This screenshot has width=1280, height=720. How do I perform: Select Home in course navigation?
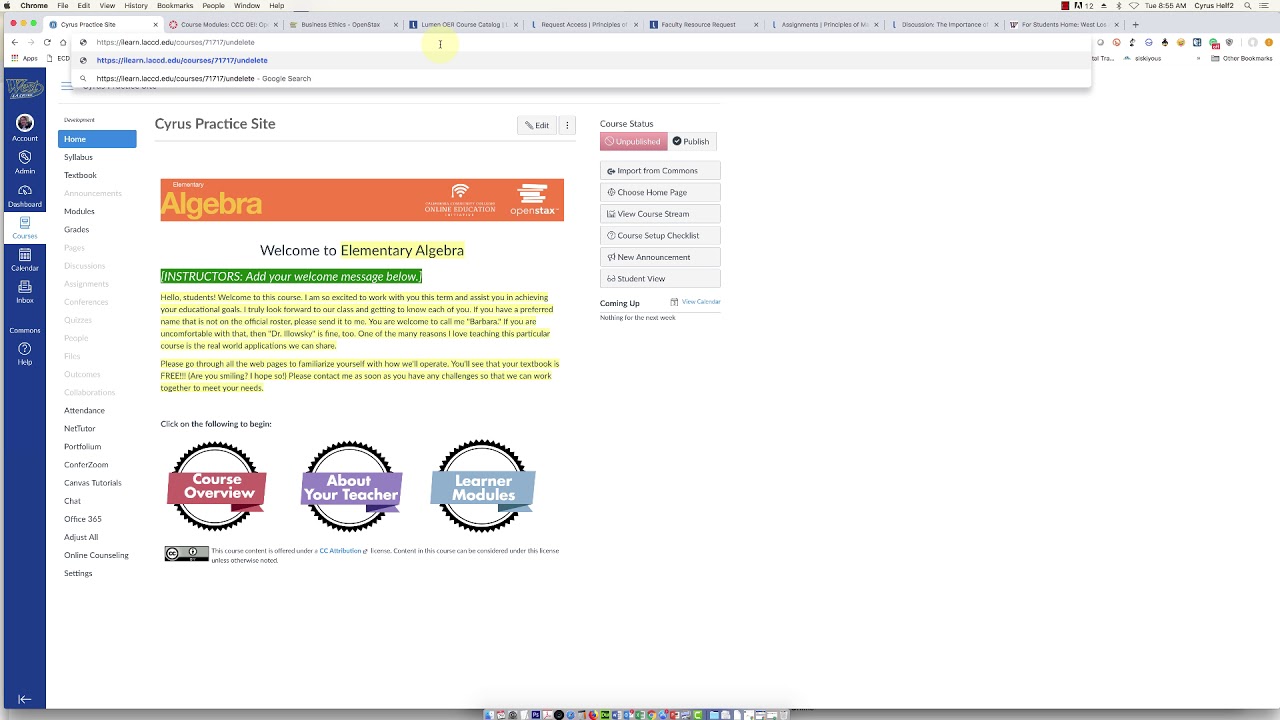tap(97, 139)
